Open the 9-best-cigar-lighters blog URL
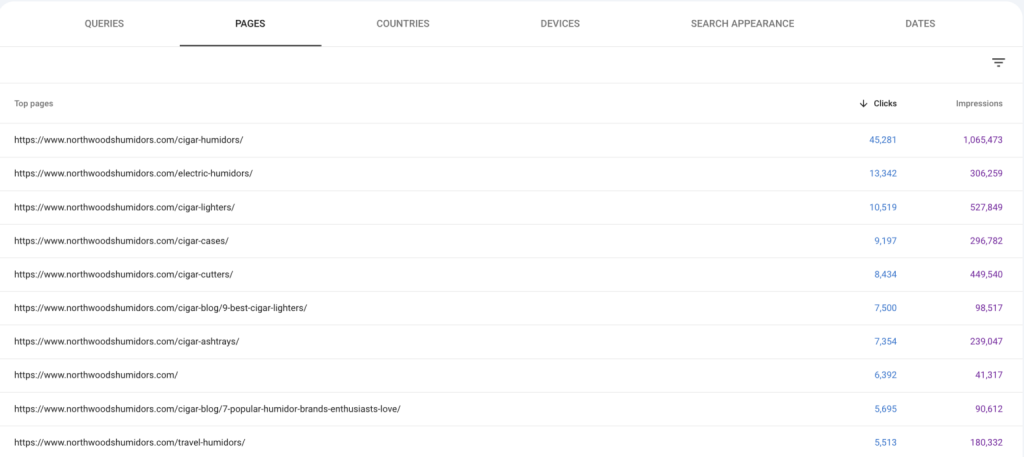1024x457 pixels. coord(161,308)
